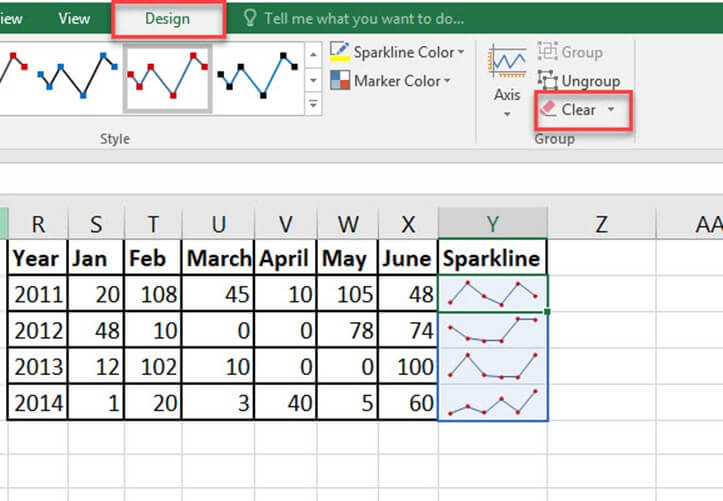The width and height of the screenshot is (723, 501).
Task: Open the Marker Color dropdown arrow
Action: [x=447, y=81]
